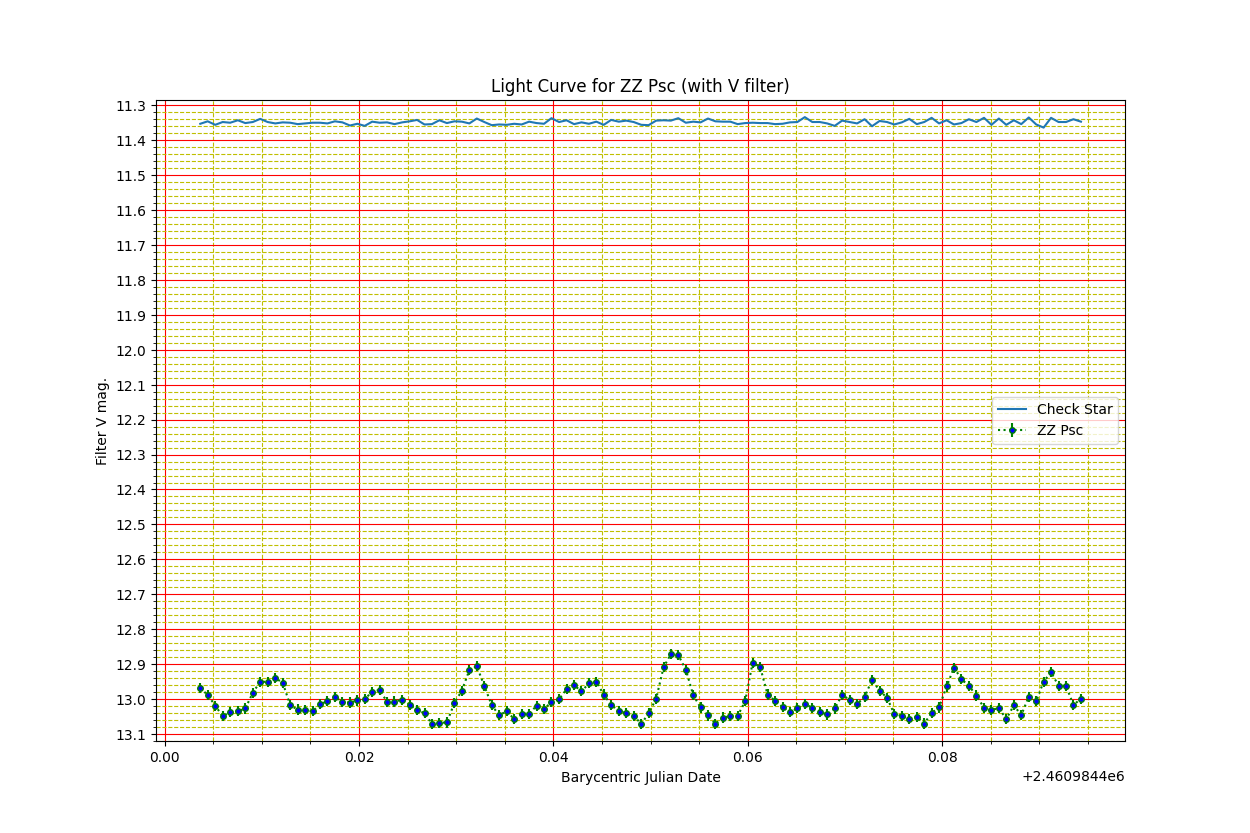Image resolution: width=1250 pixels, height=833 pixels.
Task: Click the 0.08 x-axis tick label
Action: [942, 757]
